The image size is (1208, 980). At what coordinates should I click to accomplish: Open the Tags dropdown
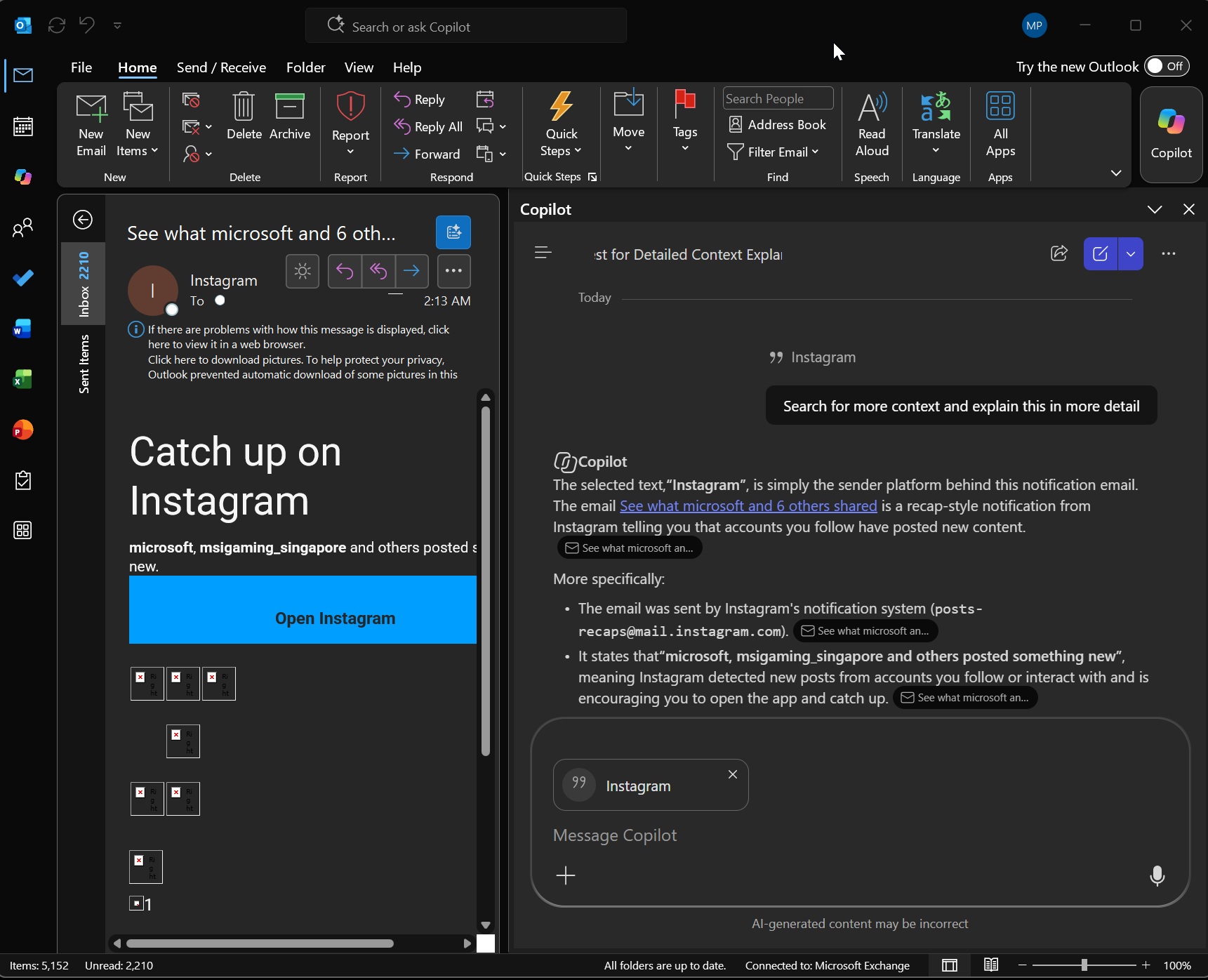(685, 148)
